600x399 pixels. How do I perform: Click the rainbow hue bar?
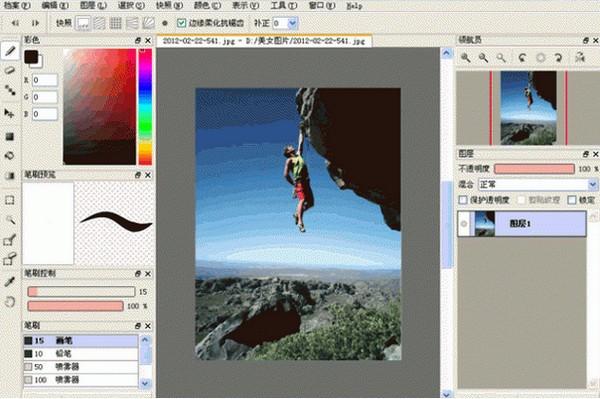click(145, 107)
